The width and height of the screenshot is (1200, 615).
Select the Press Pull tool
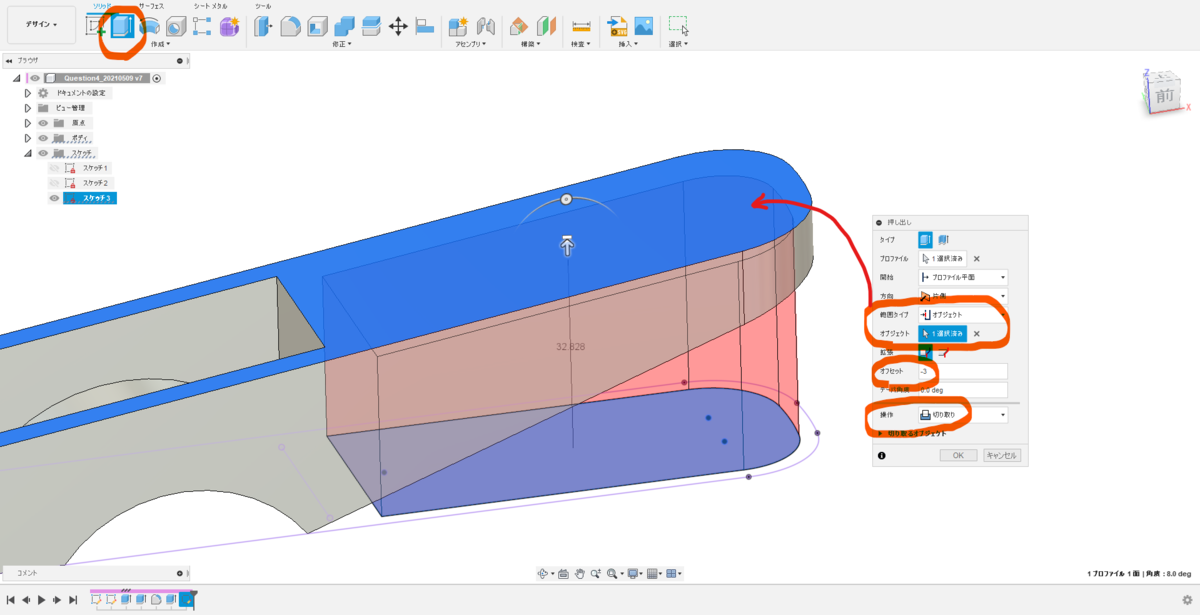[263, 27]
